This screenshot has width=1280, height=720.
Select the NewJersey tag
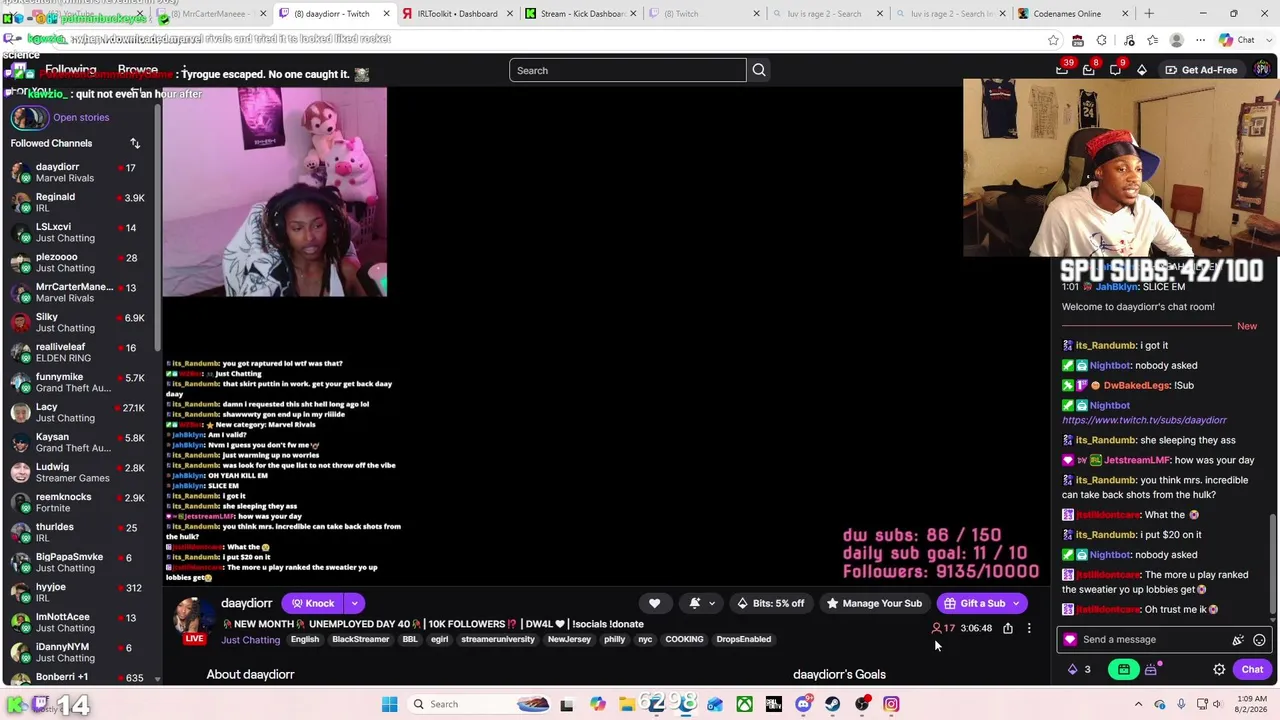(x=569, y=639)
